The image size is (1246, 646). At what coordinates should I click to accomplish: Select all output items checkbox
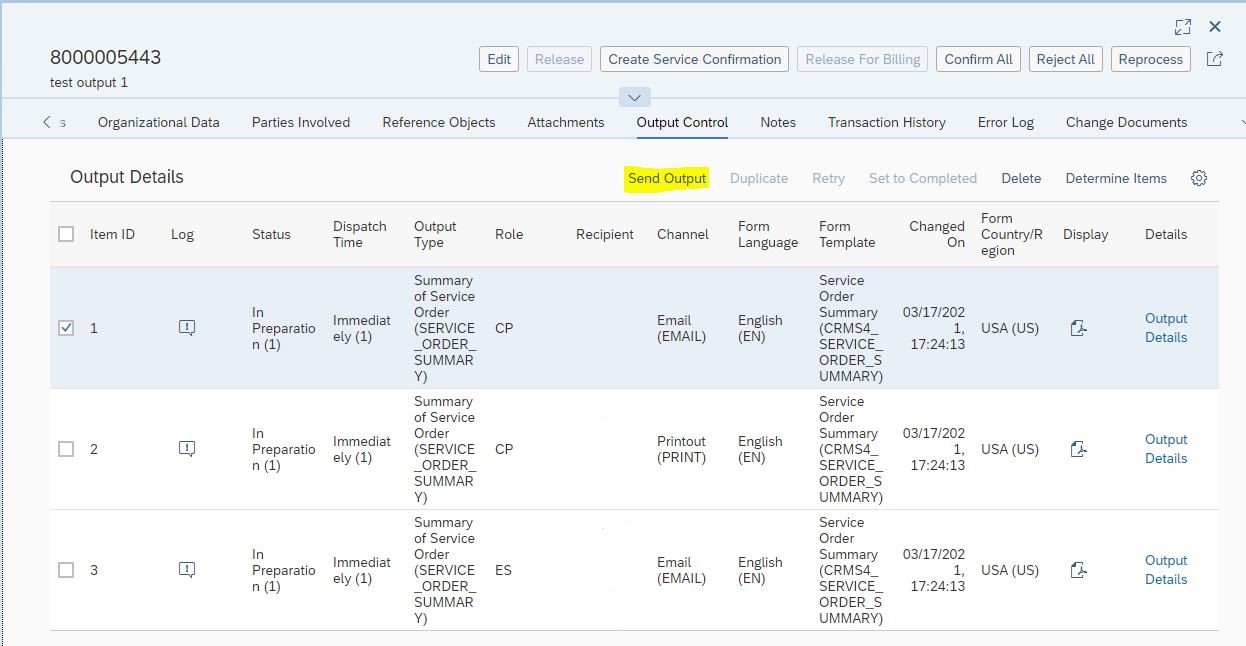66,234
